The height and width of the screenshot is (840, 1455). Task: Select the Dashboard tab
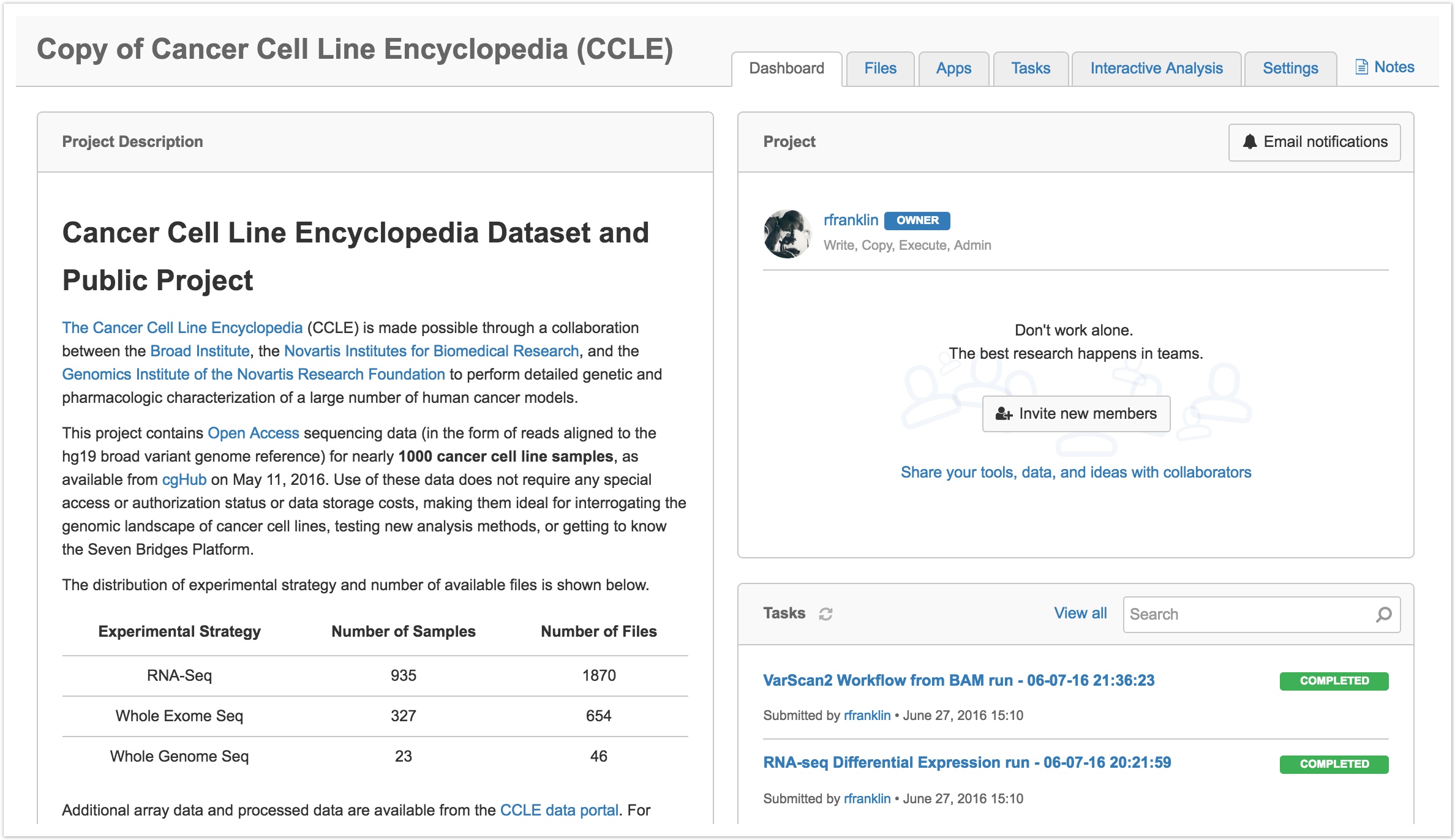(786, 69)
